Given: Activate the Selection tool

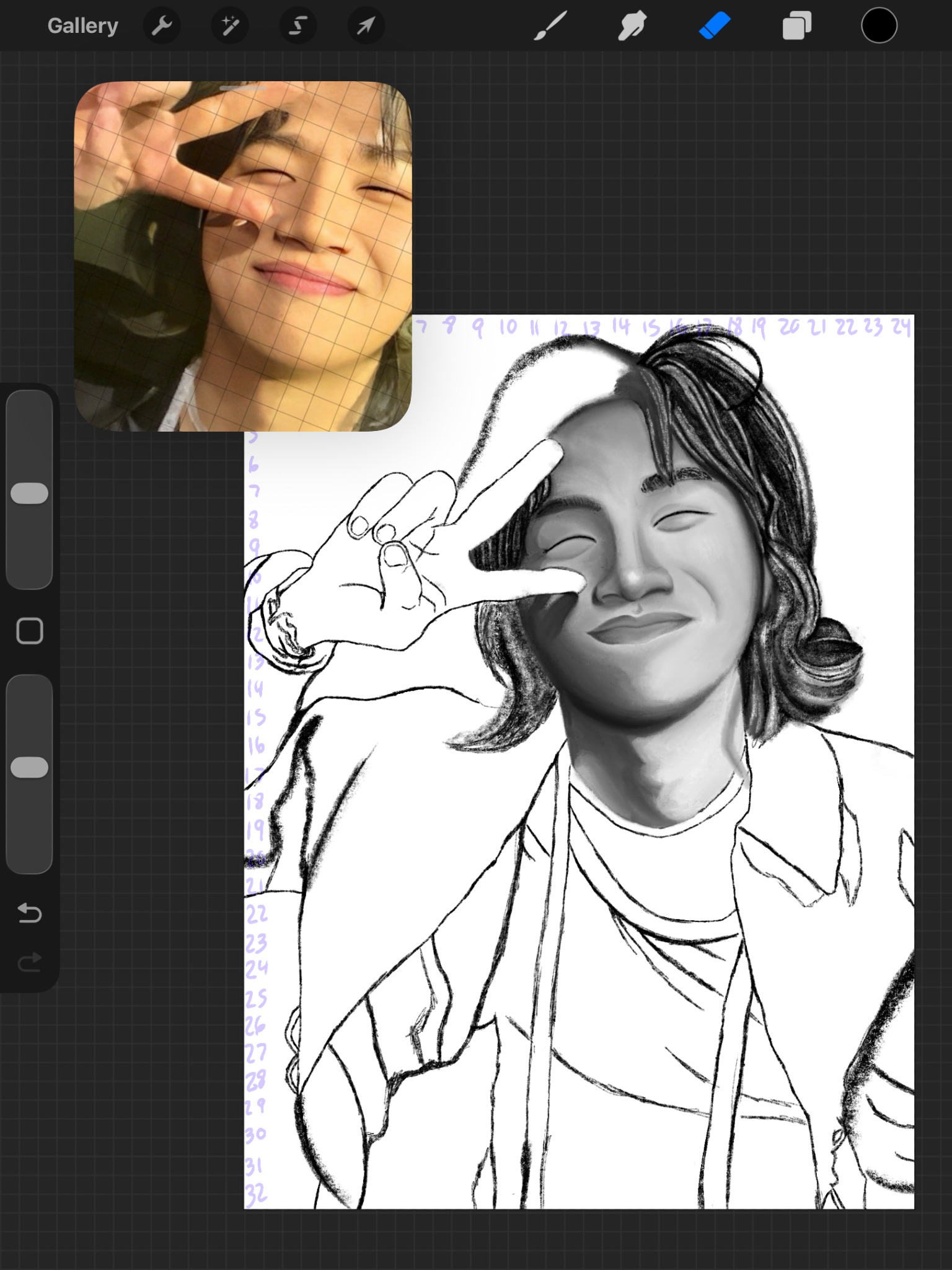Looking at the screenshot, I should coord(298,26).
